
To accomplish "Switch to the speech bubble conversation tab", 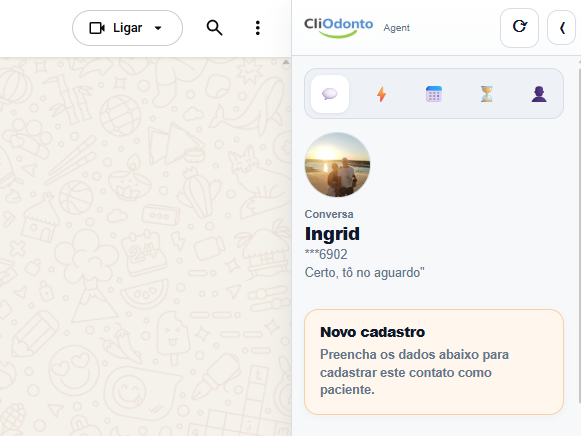I will pyautogui.click(x=330, y=94).
